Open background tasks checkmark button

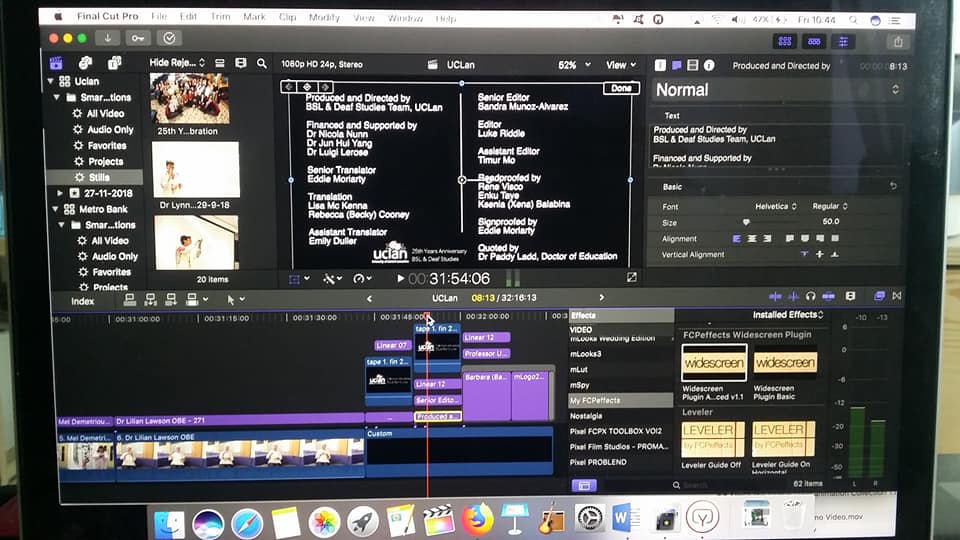[x=169, y=39]
